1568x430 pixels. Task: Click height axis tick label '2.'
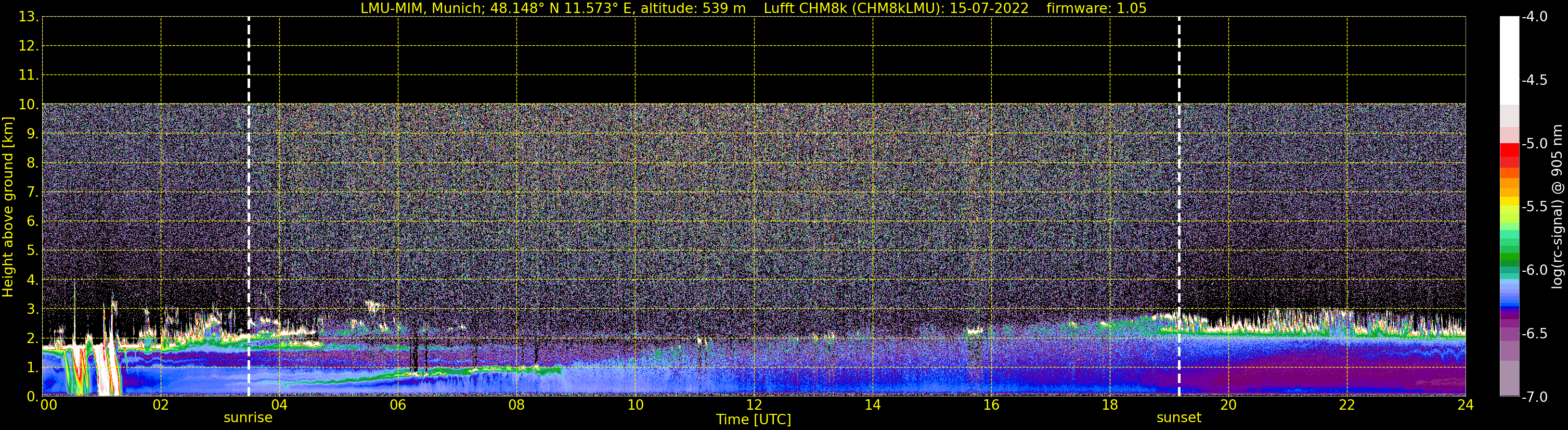tap(32, 339)
